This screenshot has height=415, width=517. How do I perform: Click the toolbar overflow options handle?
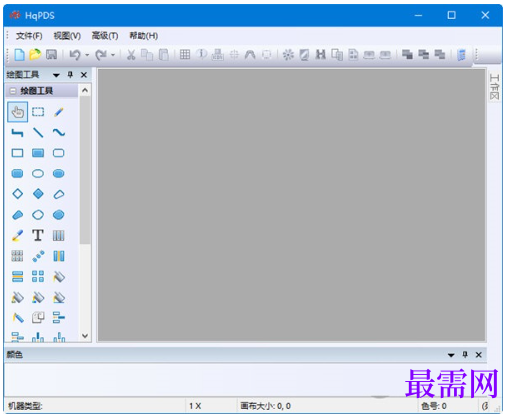477,55
